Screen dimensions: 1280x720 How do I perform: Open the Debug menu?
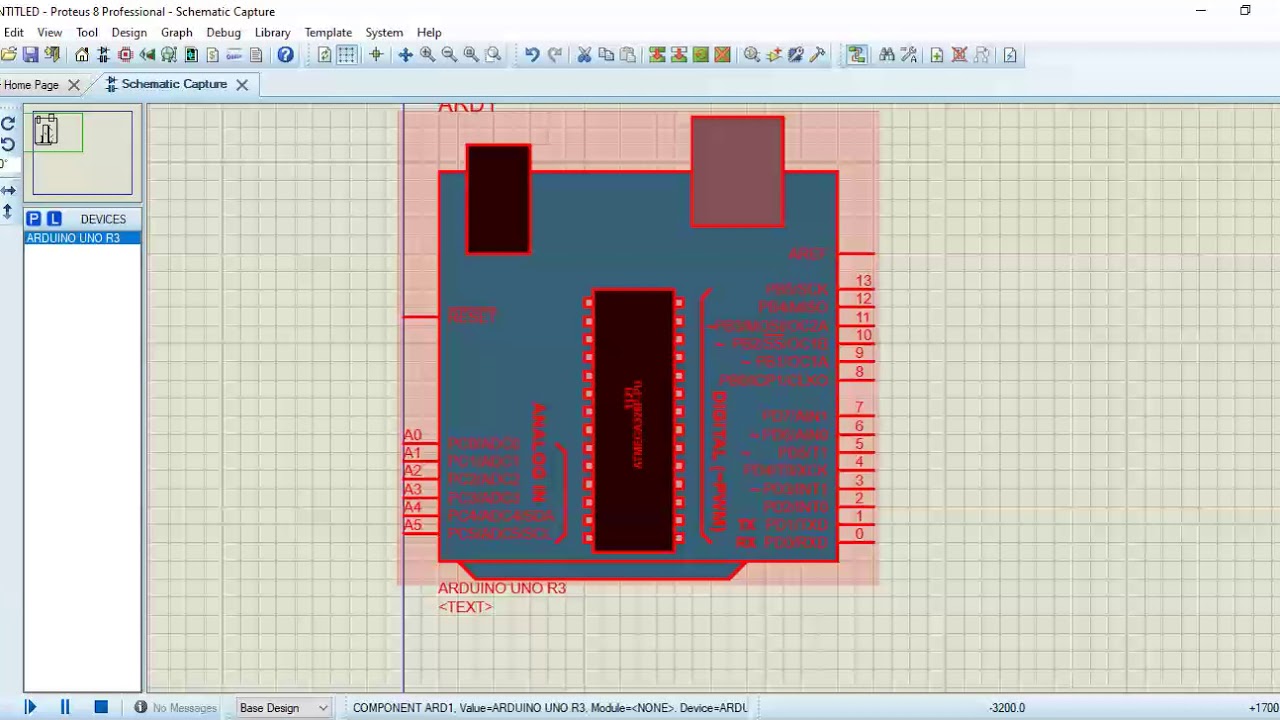tap(223, 32)
